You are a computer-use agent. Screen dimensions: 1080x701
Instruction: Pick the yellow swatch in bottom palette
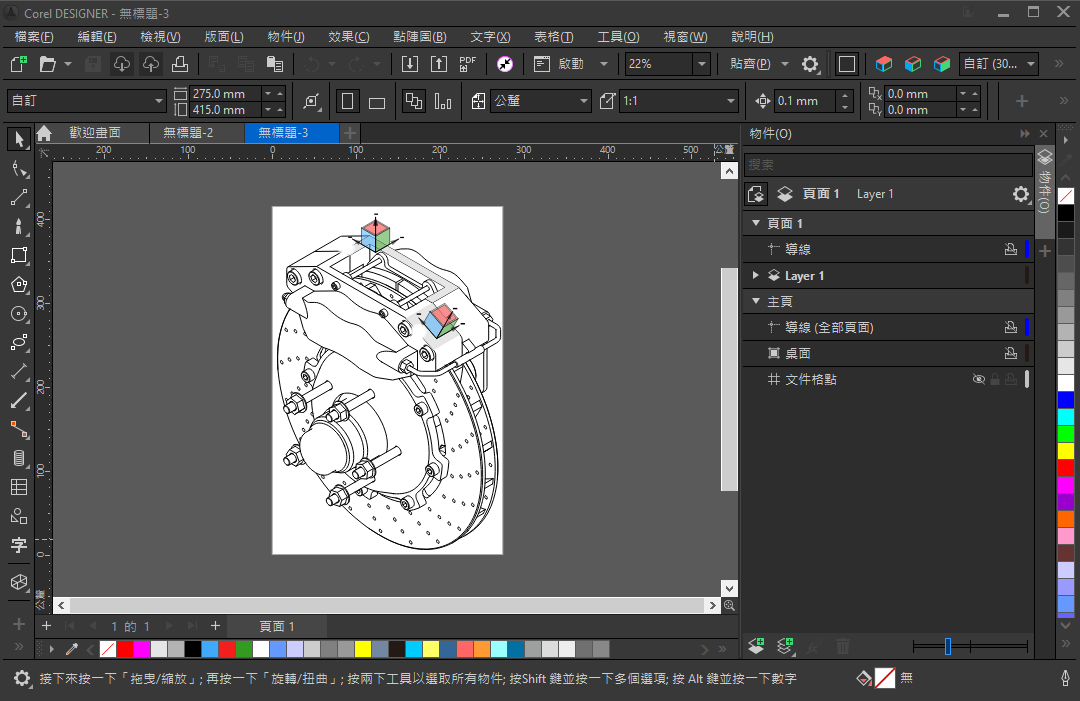(x=363, y=649)
